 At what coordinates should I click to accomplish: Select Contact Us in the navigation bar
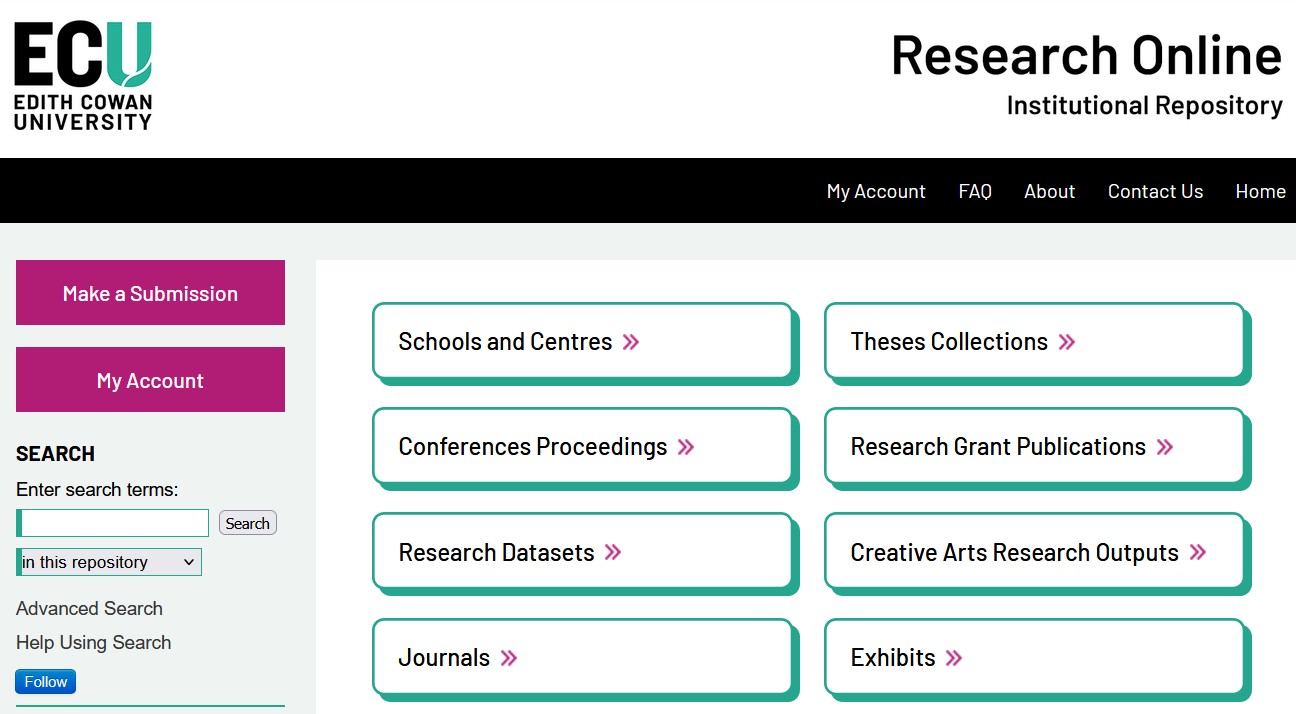1155,191
